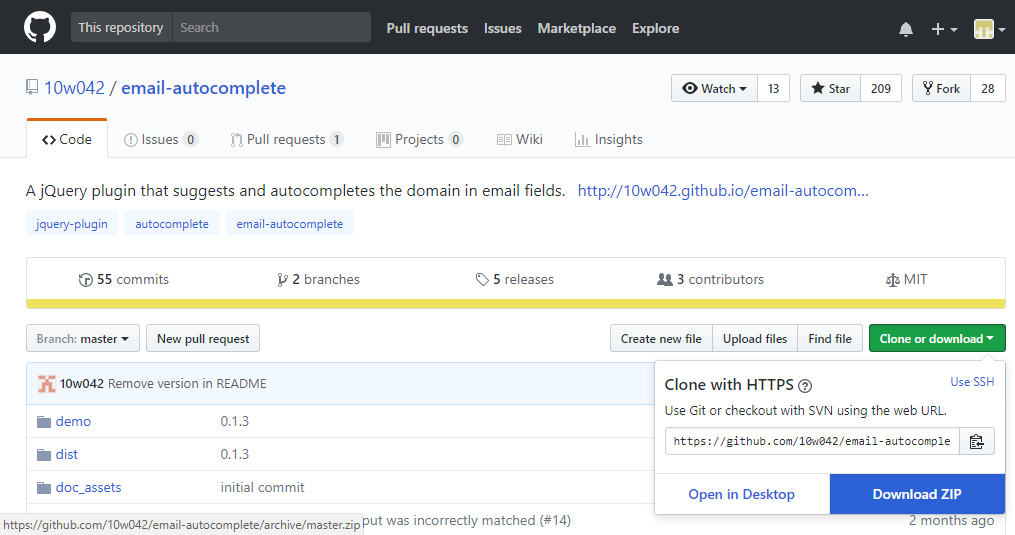This screenshot has height=535, width=1015.
Task: Click the repository book icon beside 10w042
Action: click(32, 87)
